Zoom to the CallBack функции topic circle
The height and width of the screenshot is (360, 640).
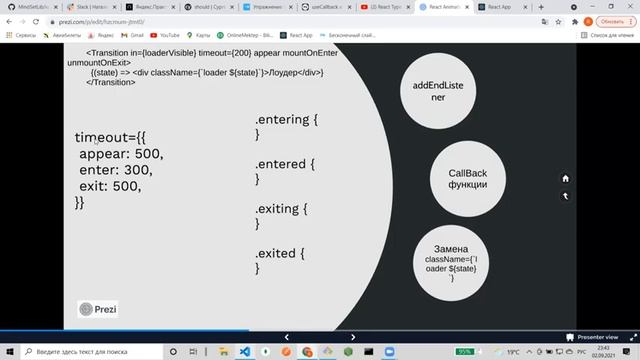click(468, 179)
